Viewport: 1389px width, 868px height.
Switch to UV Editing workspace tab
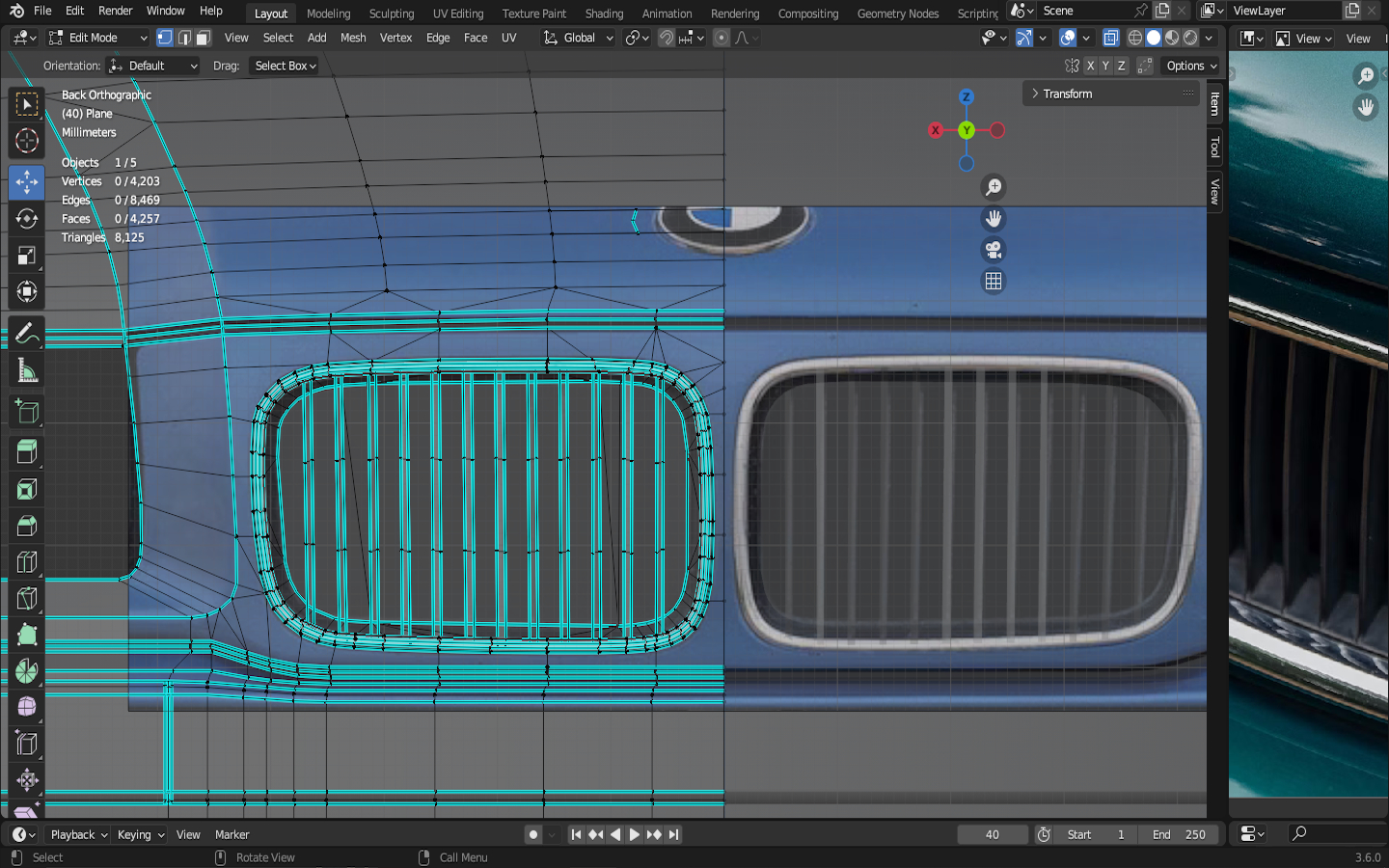(x=457, y=14)
